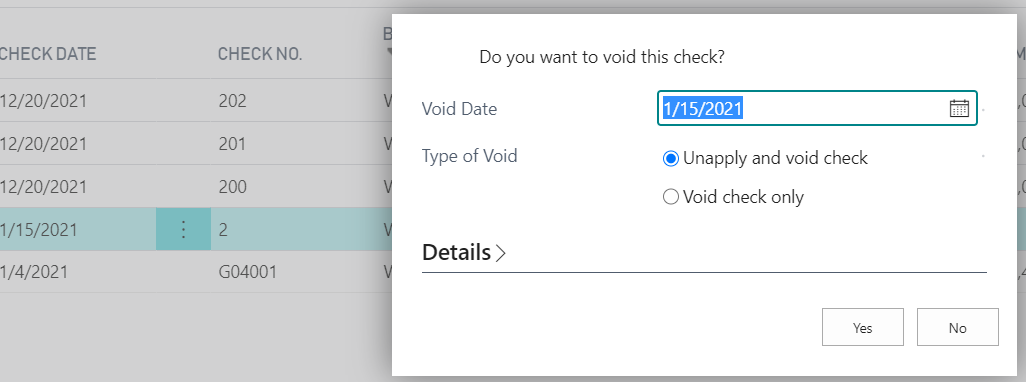
Task: Select Unapply and void check option
Action: coord(671,158)
